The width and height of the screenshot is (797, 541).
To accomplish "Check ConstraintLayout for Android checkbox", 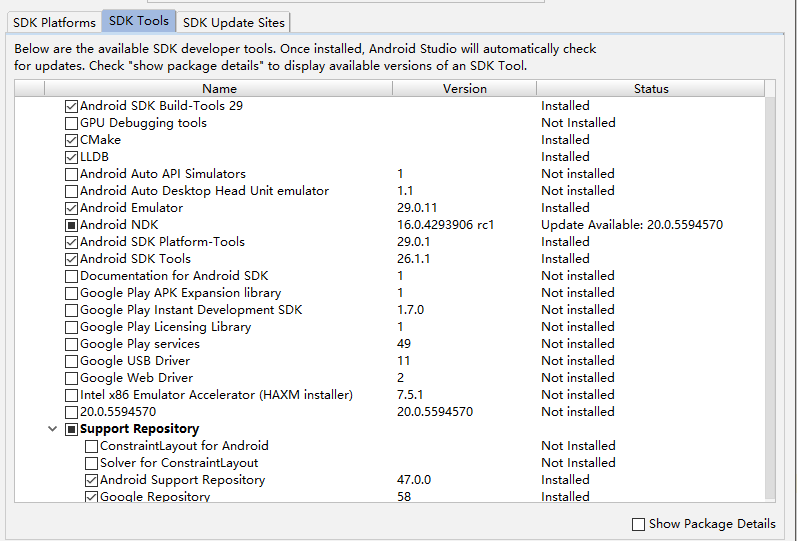I will [91, 446].
